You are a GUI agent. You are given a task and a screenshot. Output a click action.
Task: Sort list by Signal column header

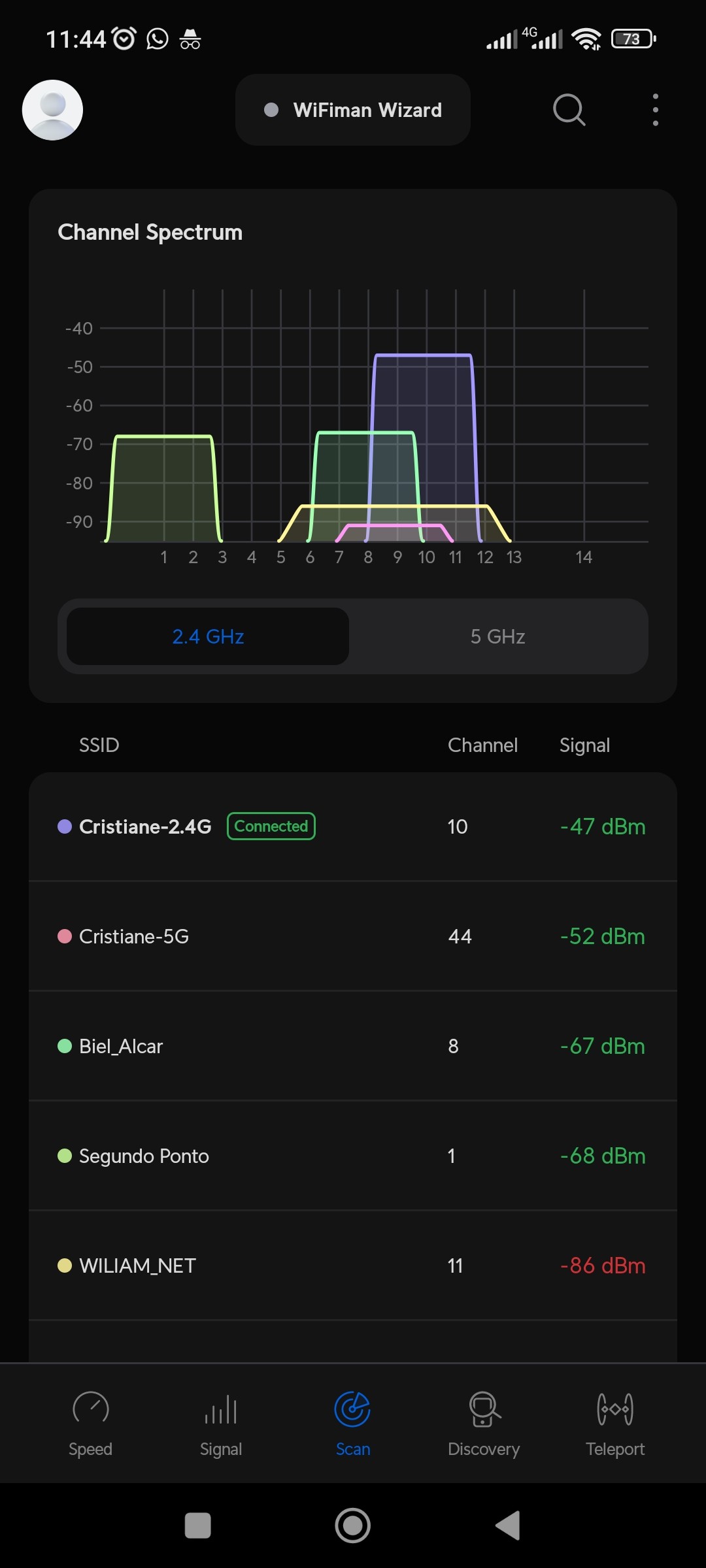[x=584, y=745]
